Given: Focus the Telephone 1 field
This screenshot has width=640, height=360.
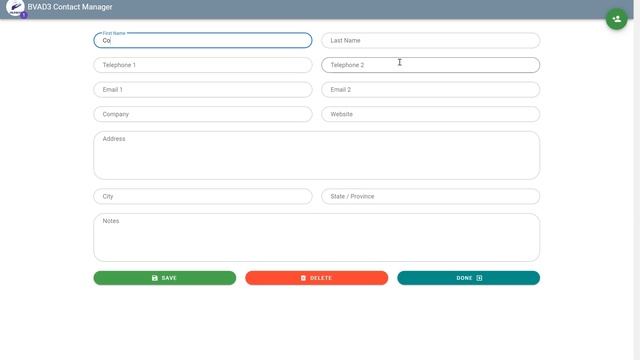Looking at the screenshot, I should (203, 65).
